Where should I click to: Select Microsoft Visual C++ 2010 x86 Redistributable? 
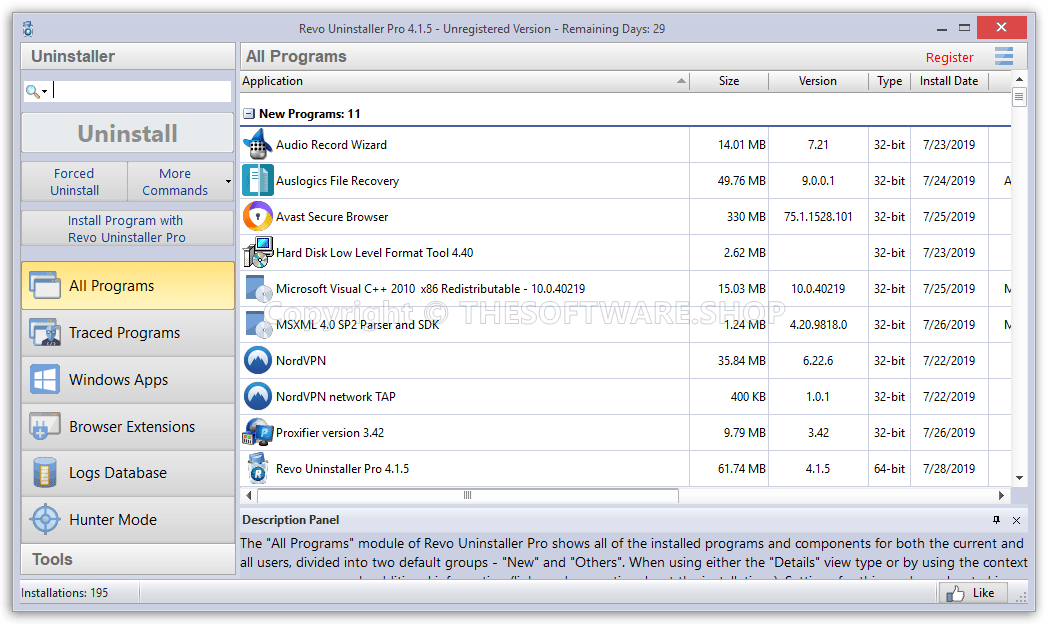click(430, 289)
